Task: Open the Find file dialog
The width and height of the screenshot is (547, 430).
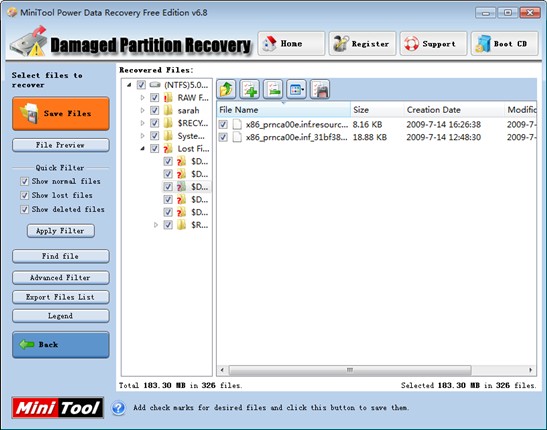Action: click(x=61, y=256)
